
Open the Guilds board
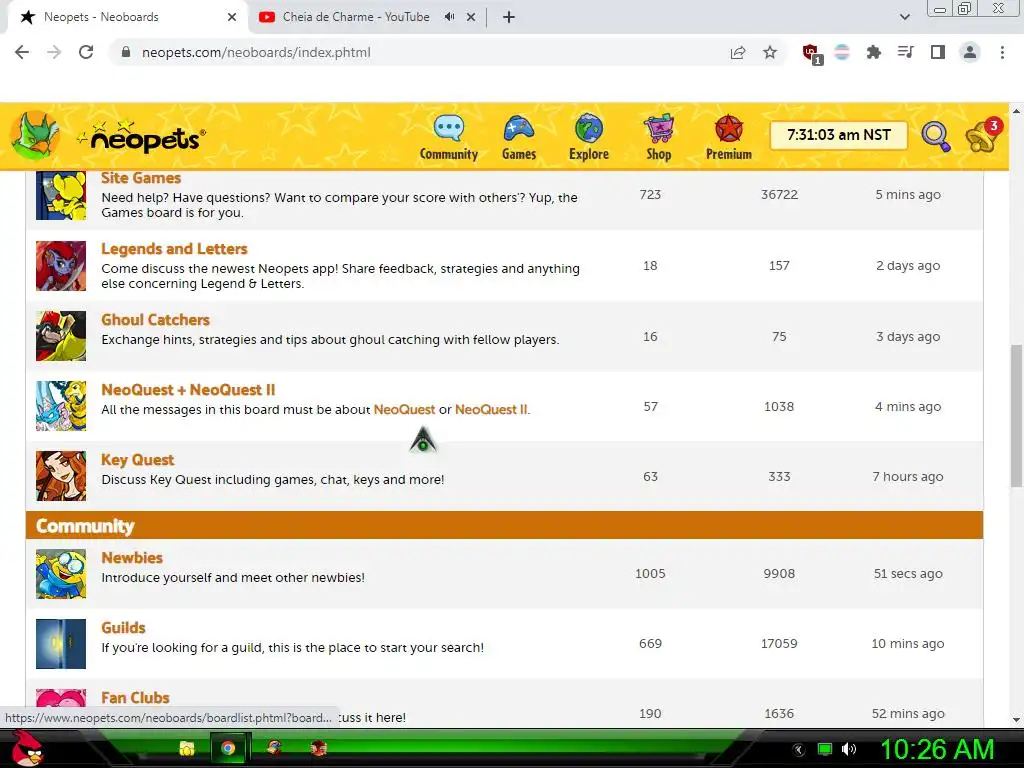123,628
